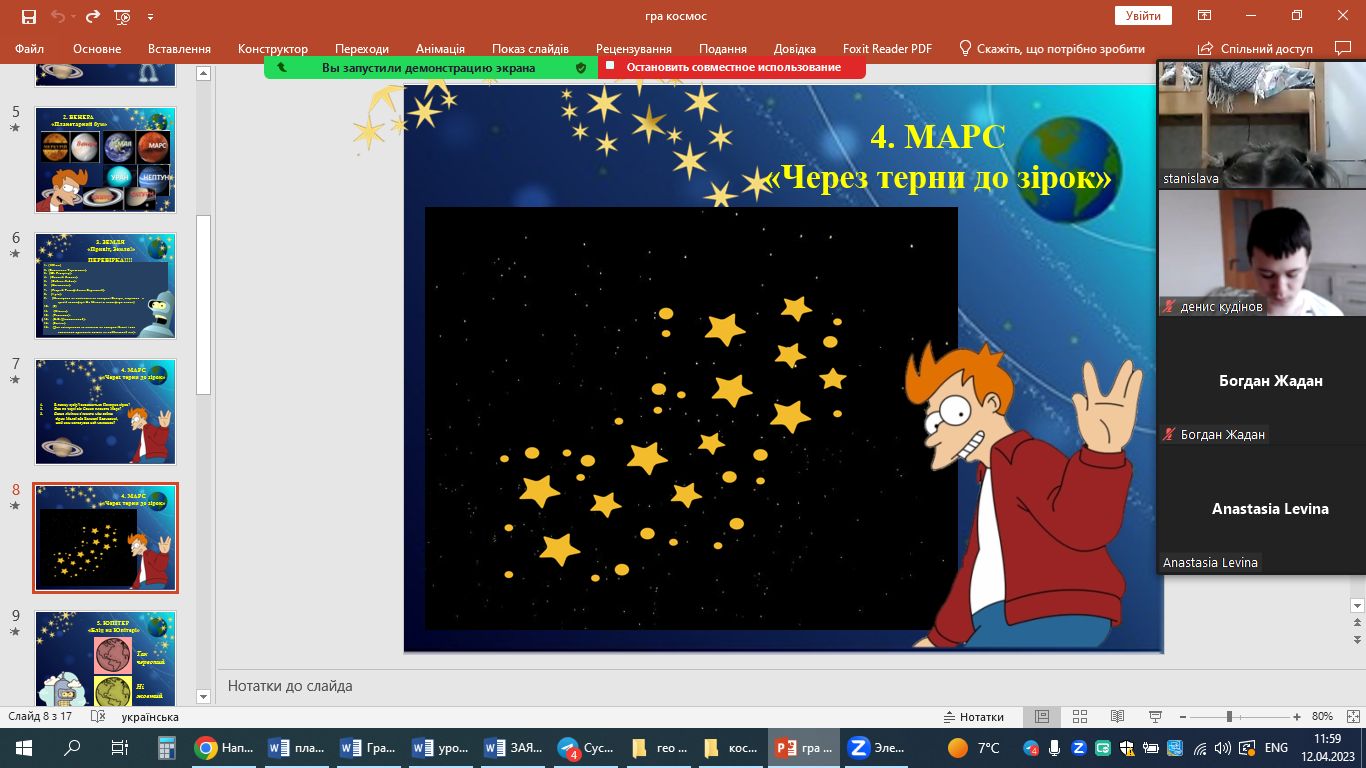Open the Foxit Reader PDF tab
Image resolution: width=1366 pixels, height=768 pixels.
coord(887,49)
